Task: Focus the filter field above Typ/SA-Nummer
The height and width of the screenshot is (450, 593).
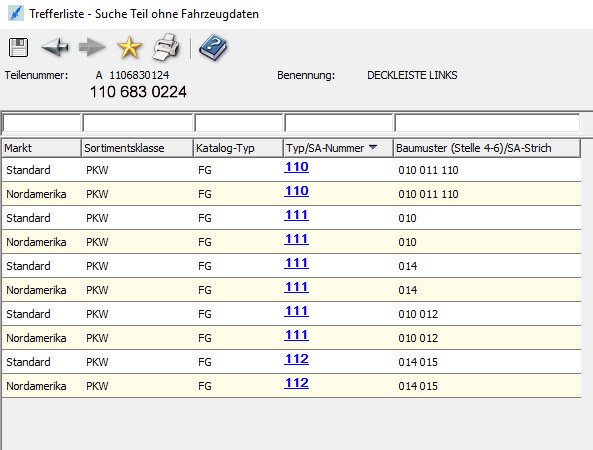Action: coord(338,123)
